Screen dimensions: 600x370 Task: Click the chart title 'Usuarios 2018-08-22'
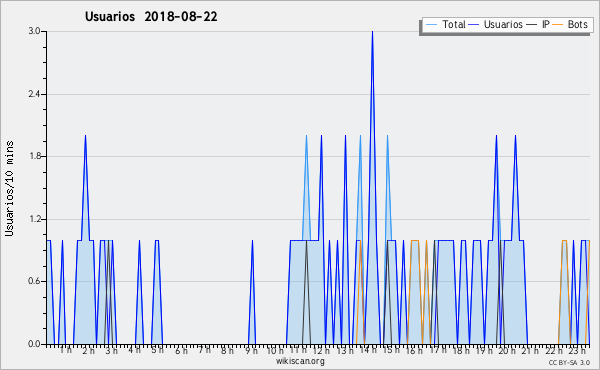coord(151,17)
